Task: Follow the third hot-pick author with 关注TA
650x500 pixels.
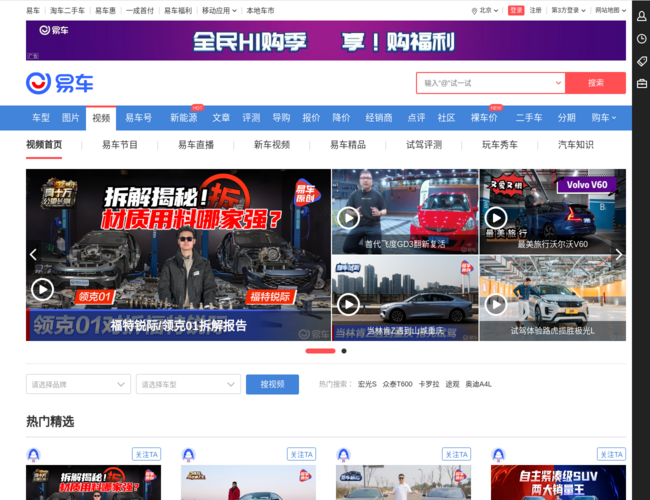Action: tap(456, 454)
